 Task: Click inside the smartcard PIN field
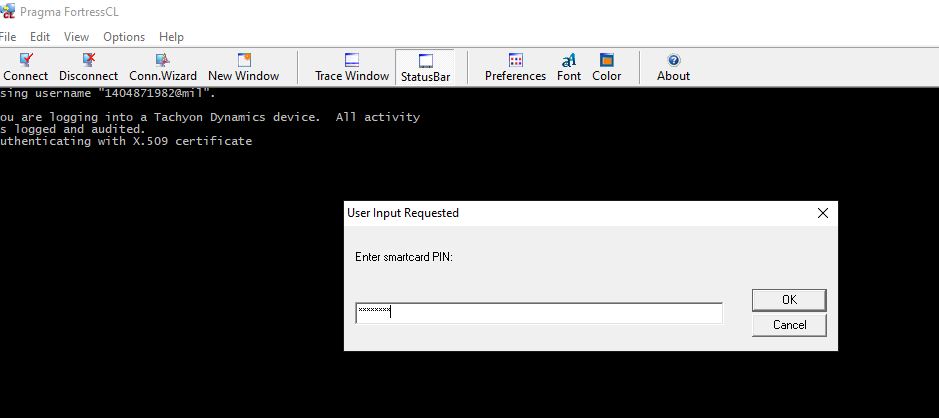tap(539, 313)
